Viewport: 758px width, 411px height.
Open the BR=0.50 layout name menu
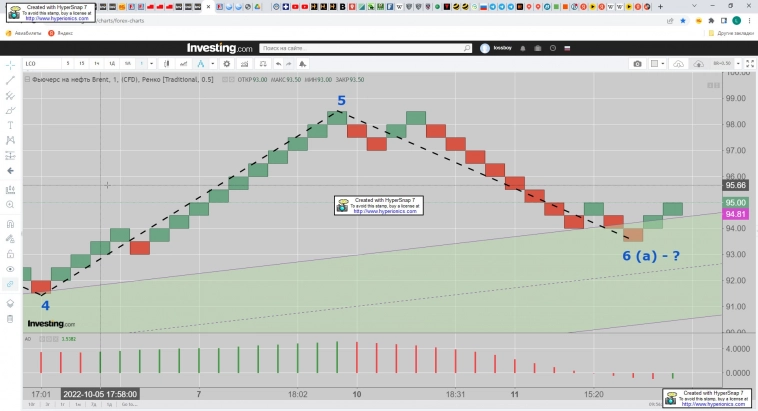[722, 63]
